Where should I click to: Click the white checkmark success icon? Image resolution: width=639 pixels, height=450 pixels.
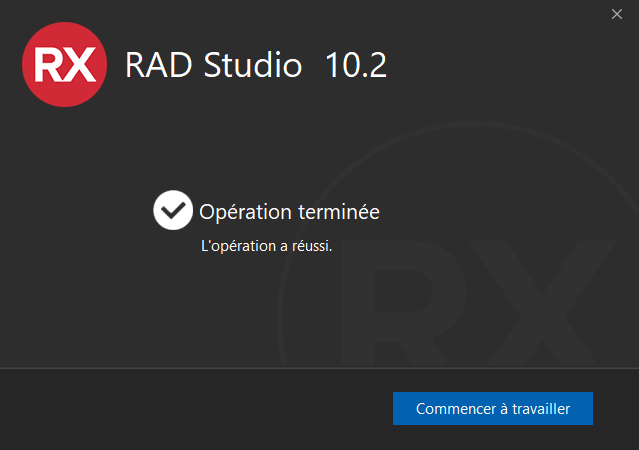(x=173, y=211)
